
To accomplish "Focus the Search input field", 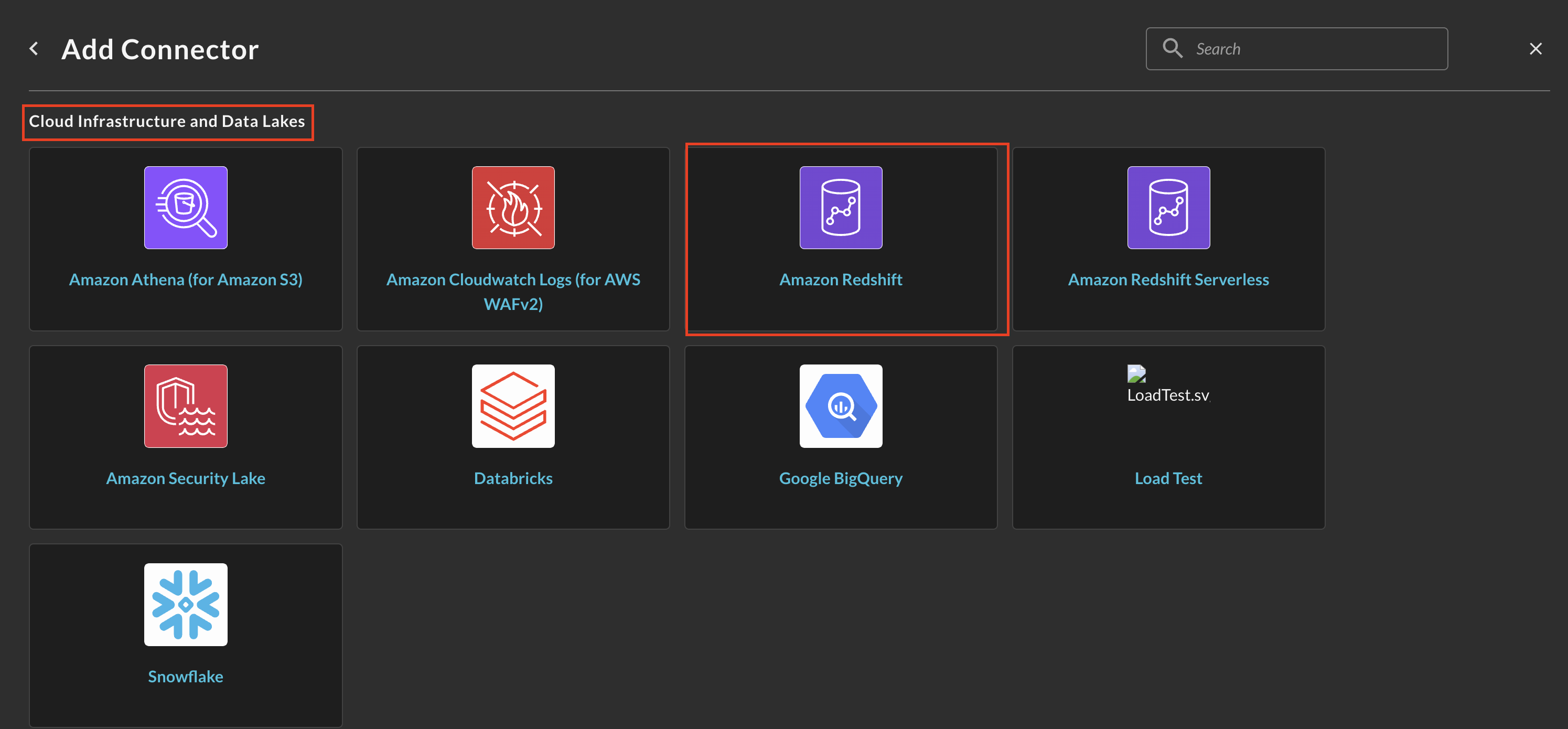I will (1296, 49).
